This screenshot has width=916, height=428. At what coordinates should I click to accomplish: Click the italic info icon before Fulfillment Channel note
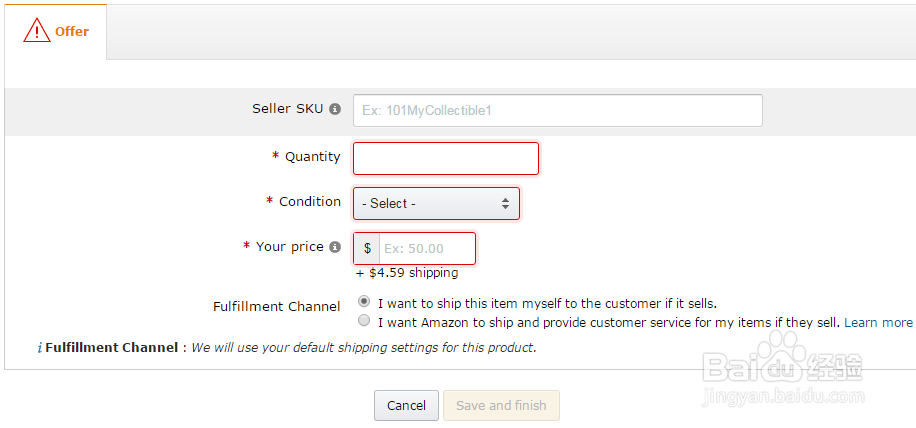click(x=39, y=348)
